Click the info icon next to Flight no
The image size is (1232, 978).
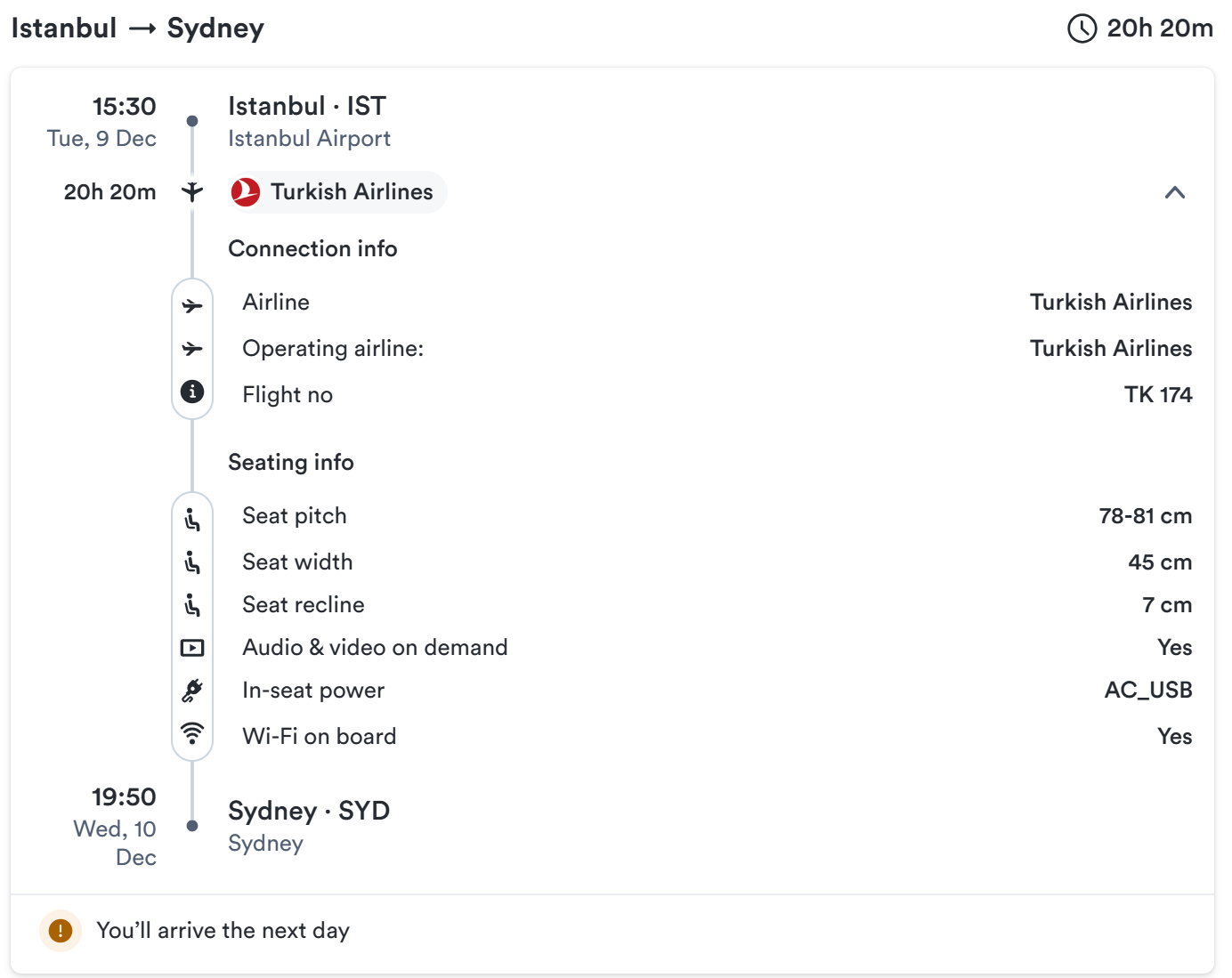click(192, 392)
